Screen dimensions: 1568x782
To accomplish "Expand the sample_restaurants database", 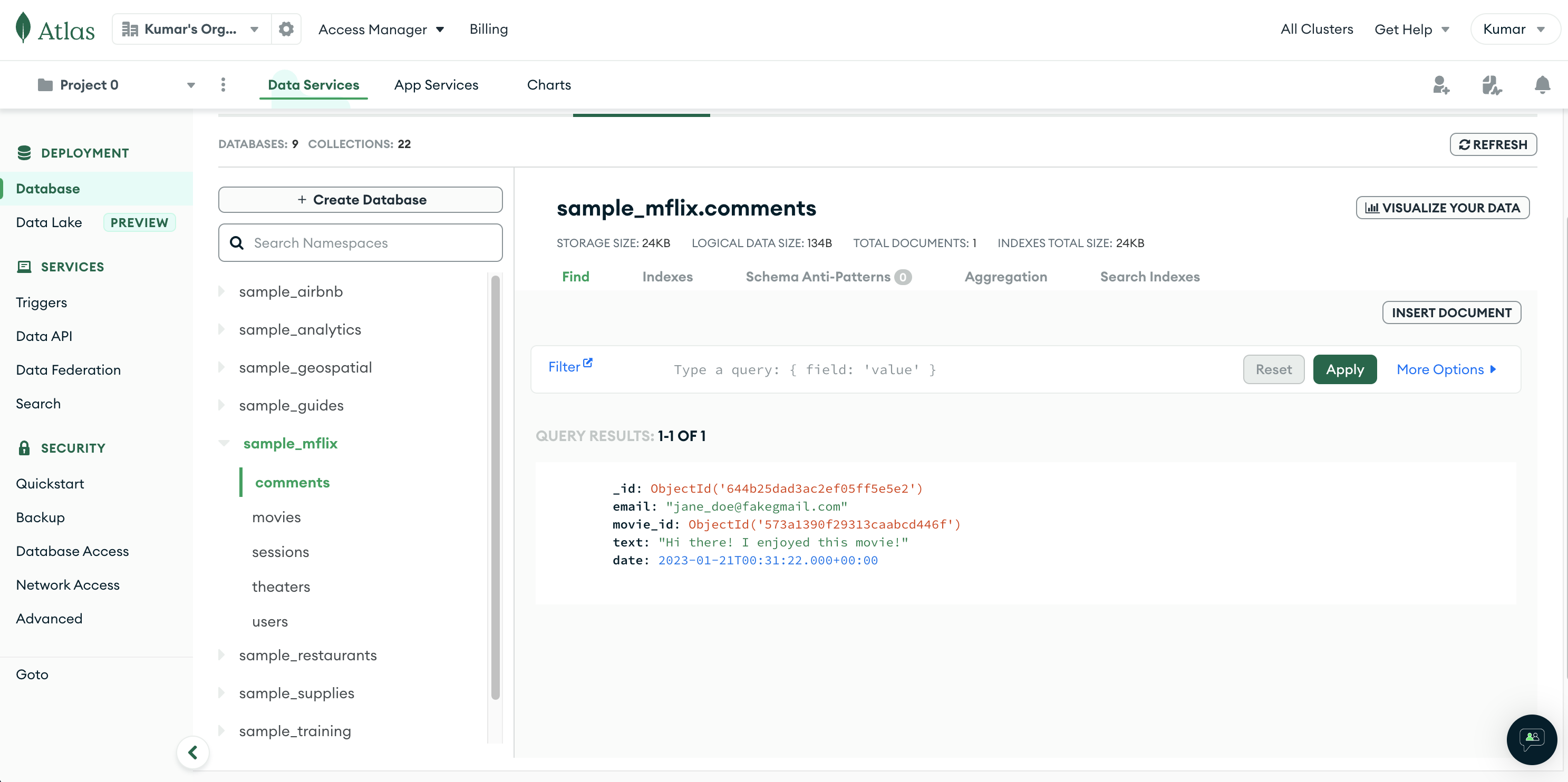I will (221, 655).
